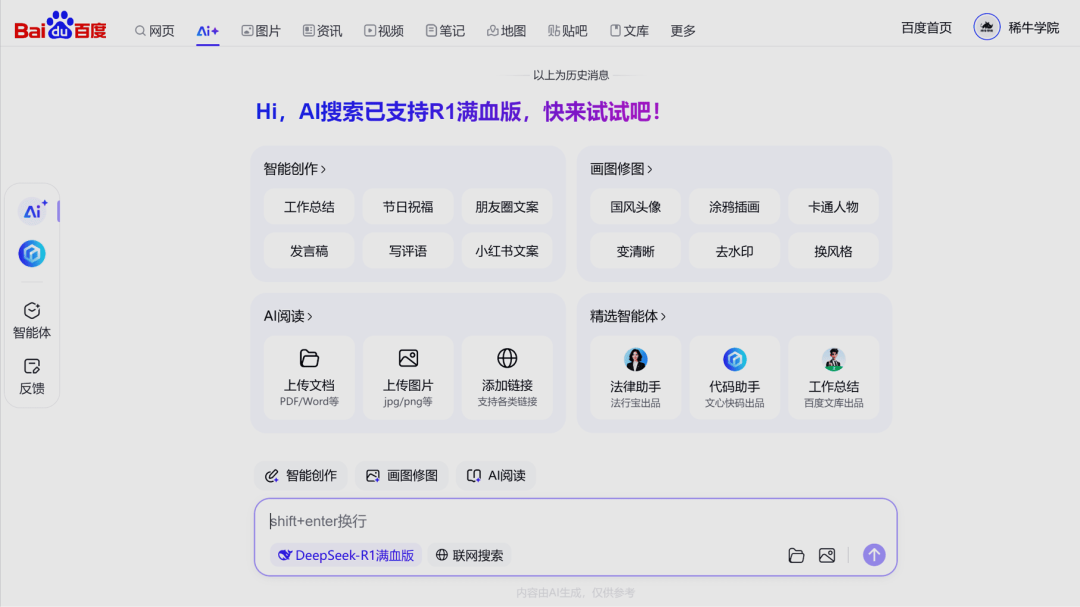Open 反馈 feedback in the left sidebar
1080x607 pixels.
[32, 376]
